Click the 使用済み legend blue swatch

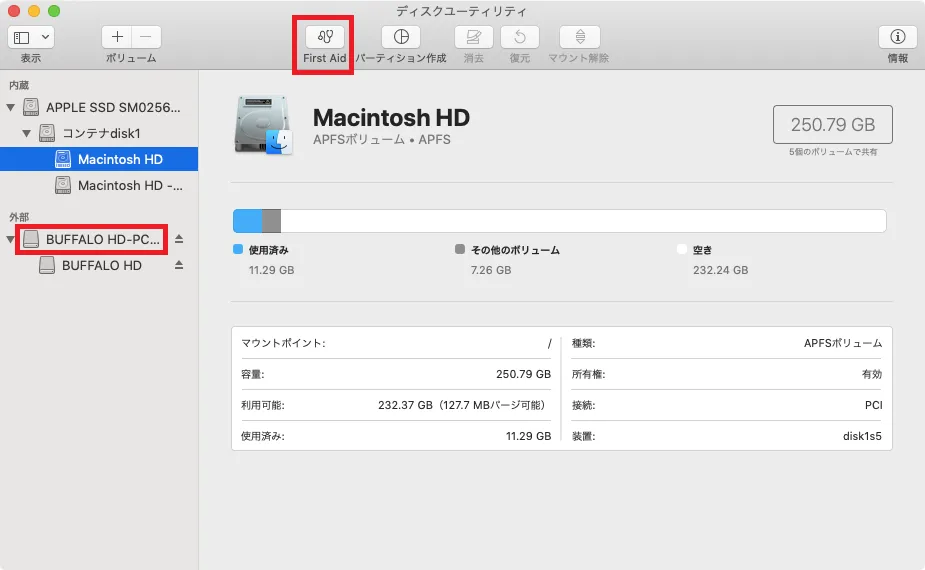tap(238, 249)
